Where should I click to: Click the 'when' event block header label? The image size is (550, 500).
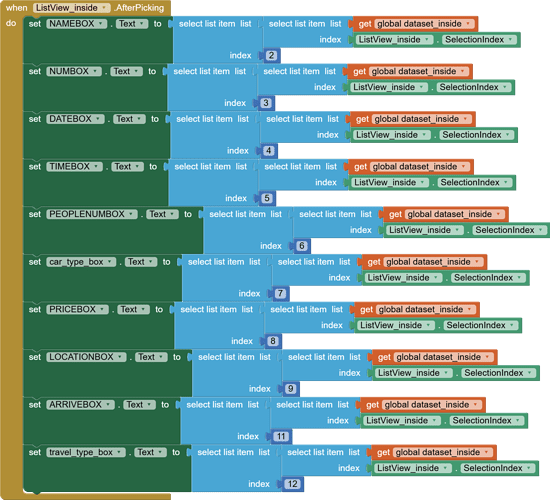[x=16, y=8]
